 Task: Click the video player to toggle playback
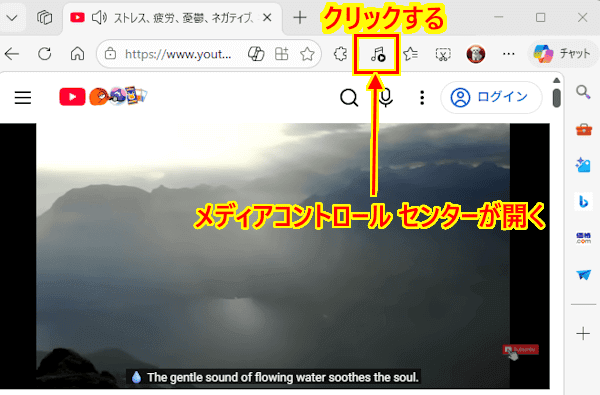[273, 256]
